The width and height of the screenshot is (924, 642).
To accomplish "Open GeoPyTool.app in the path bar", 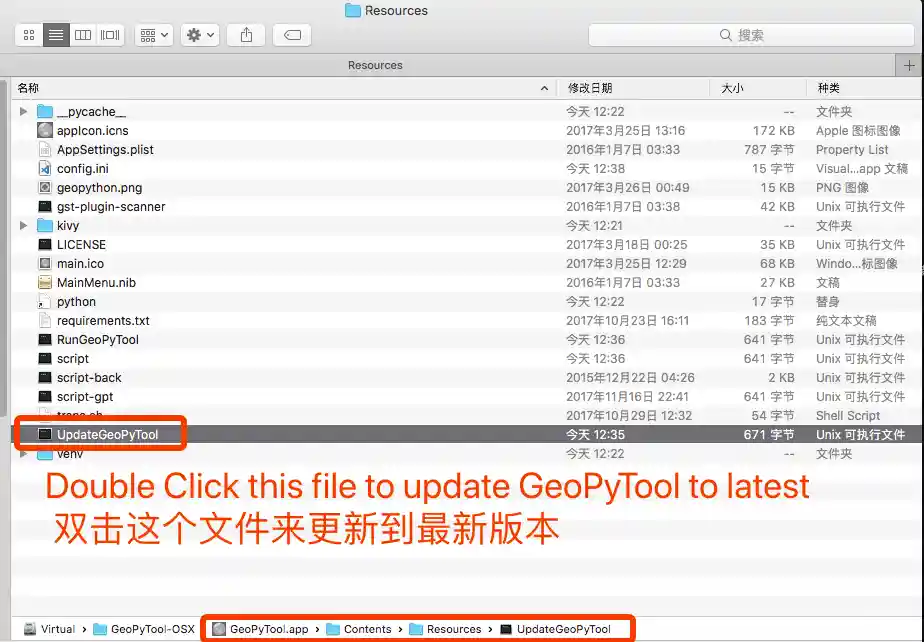I will coord(260,629).
